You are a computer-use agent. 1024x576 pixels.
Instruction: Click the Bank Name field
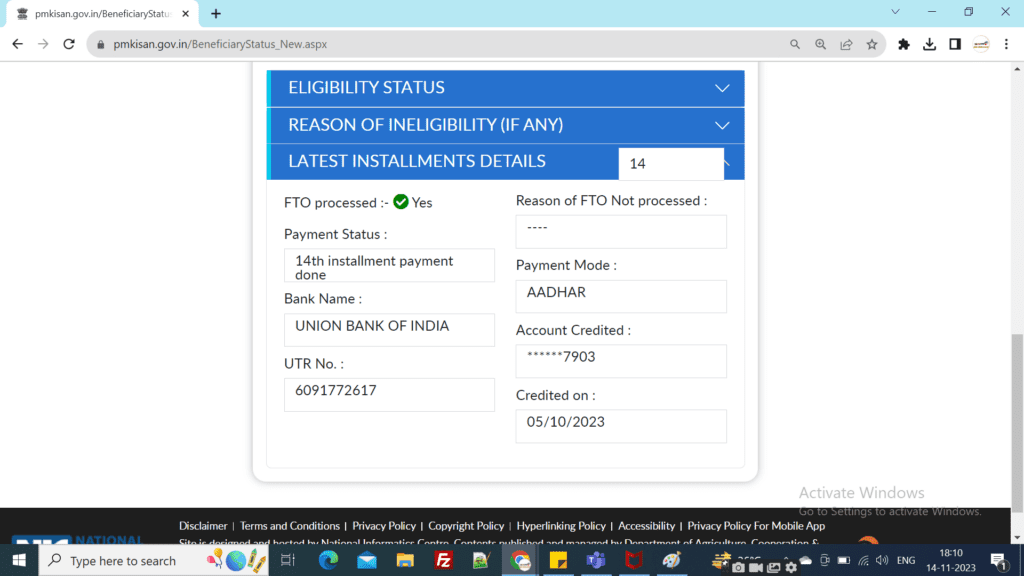pyautogui.click(x=389, y=330)
